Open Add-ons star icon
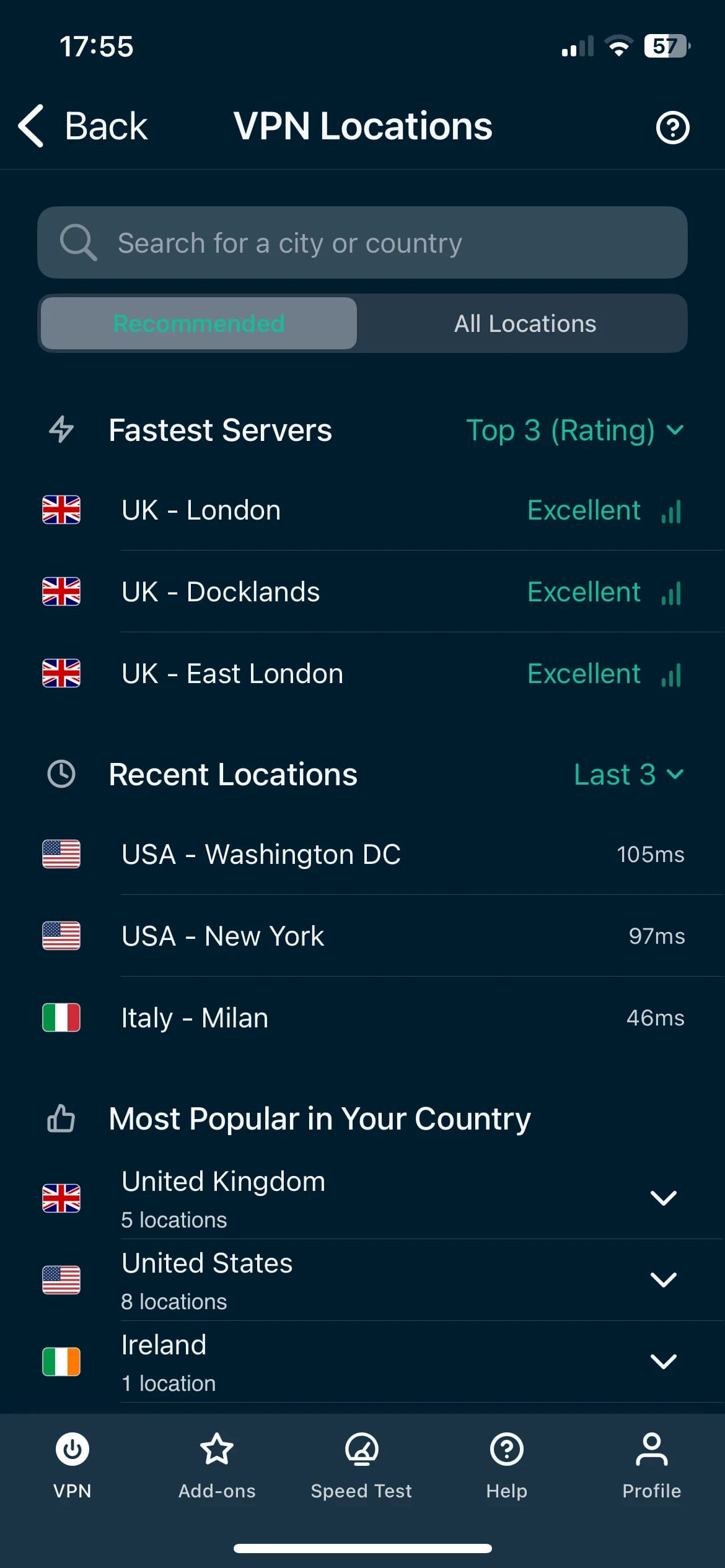Image resolution: width=725 pixels, height=1568 pixels. click(x=217, y=1450)
